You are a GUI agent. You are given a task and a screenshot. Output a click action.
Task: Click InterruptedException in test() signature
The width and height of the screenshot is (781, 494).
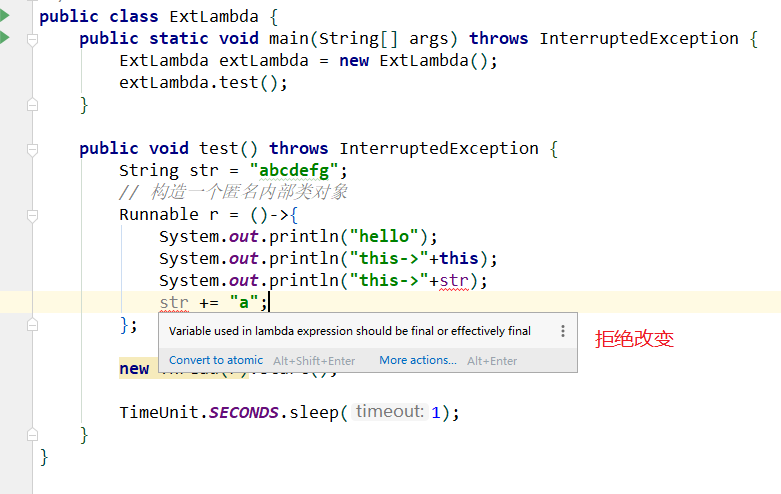439,148
